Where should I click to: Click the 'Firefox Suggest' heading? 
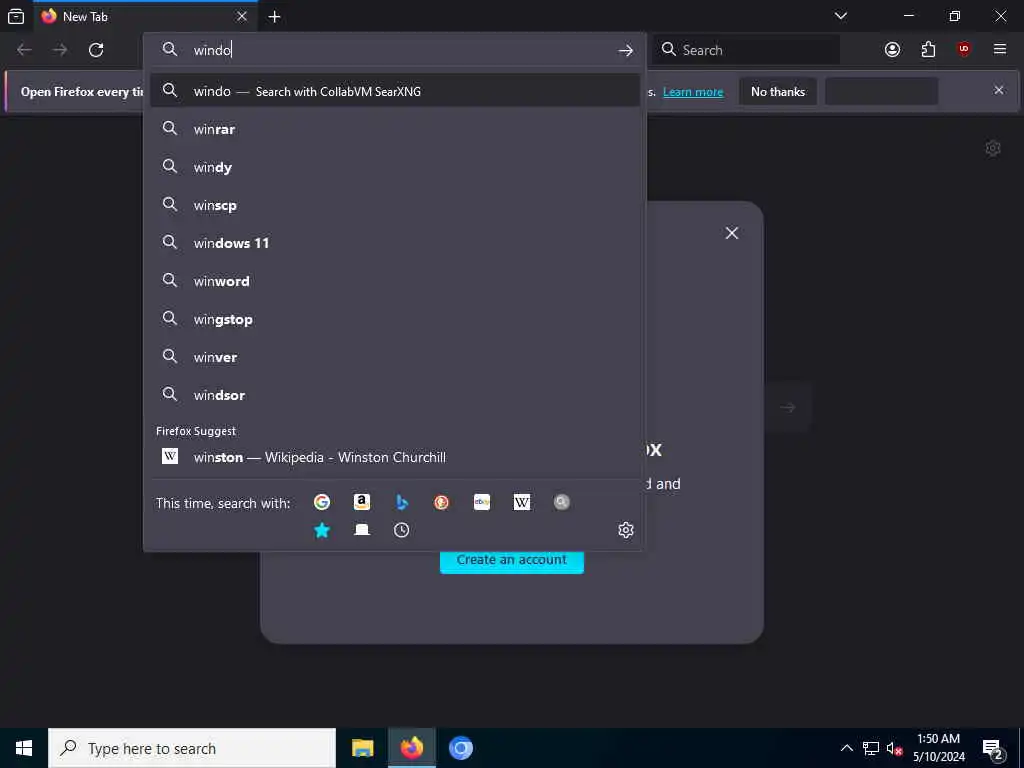tap(196, 431)
